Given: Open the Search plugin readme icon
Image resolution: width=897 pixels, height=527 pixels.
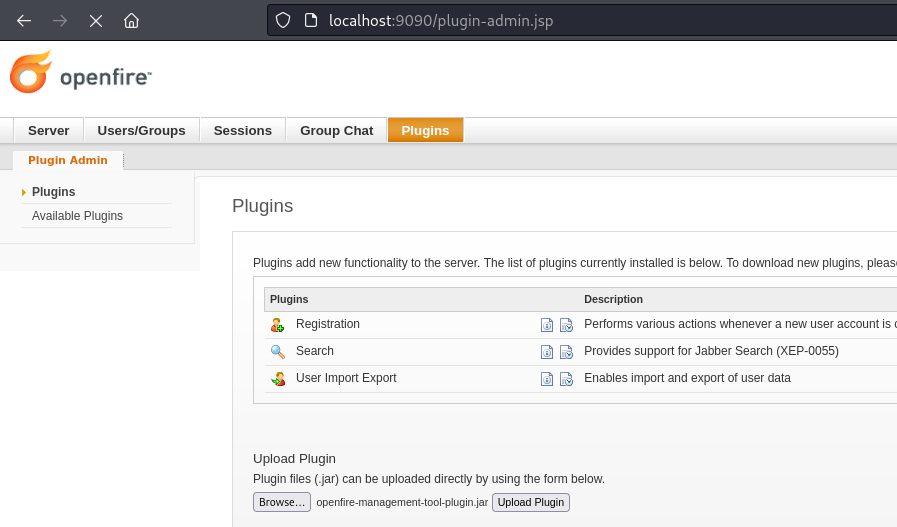Looking at the screenshot, I should 547,352.
